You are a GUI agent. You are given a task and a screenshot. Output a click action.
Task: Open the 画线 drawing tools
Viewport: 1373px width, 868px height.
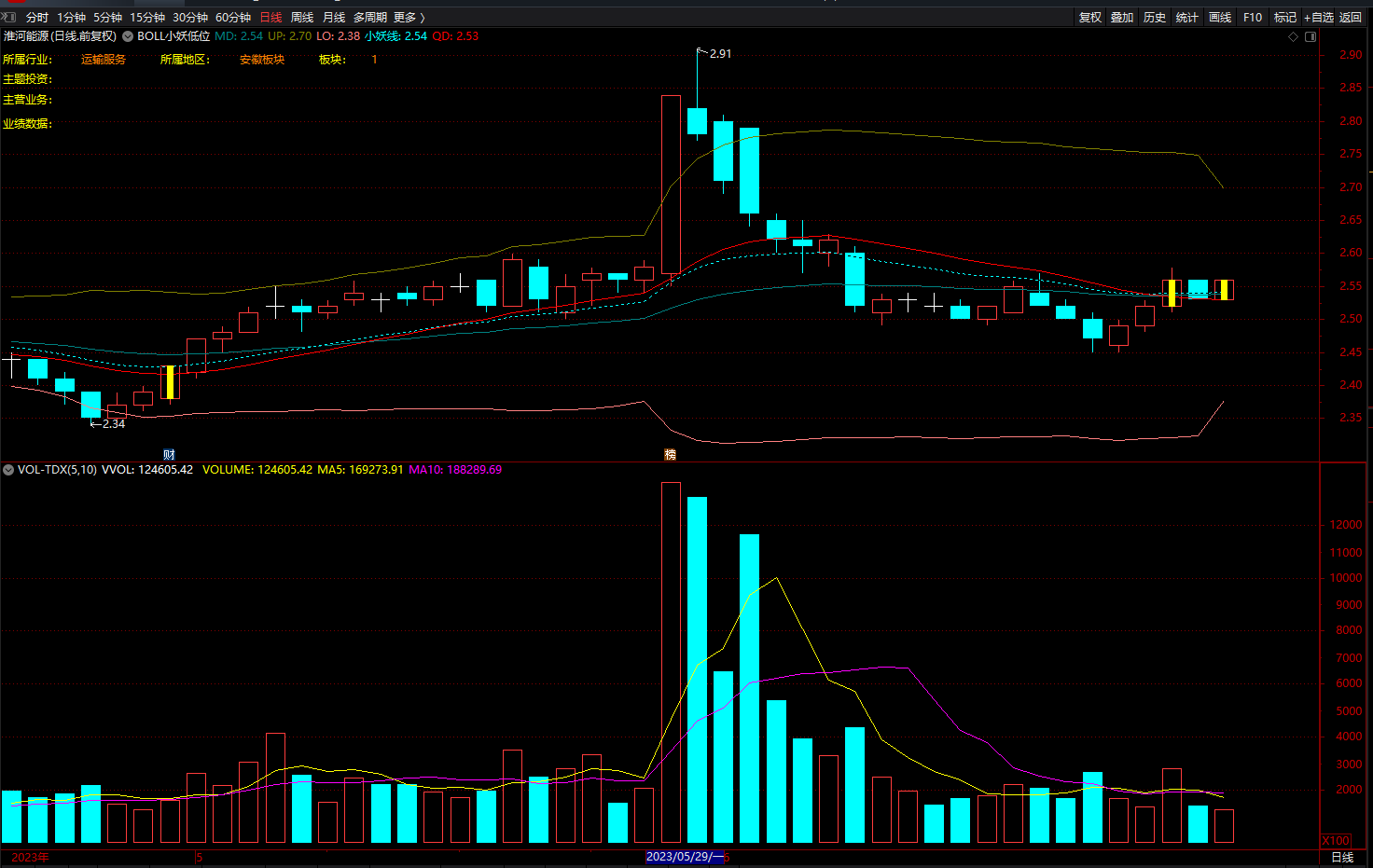coord(1220,18)
